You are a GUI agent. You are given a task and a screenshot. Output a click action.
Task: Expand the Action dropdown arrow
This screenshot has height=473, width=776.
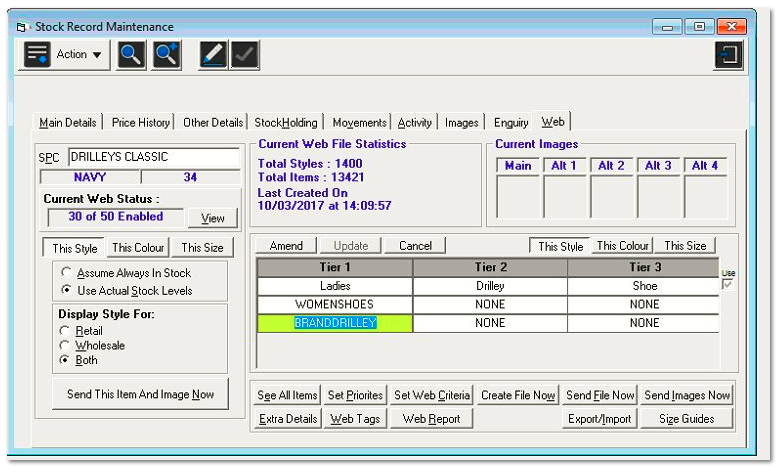point(97,54)
